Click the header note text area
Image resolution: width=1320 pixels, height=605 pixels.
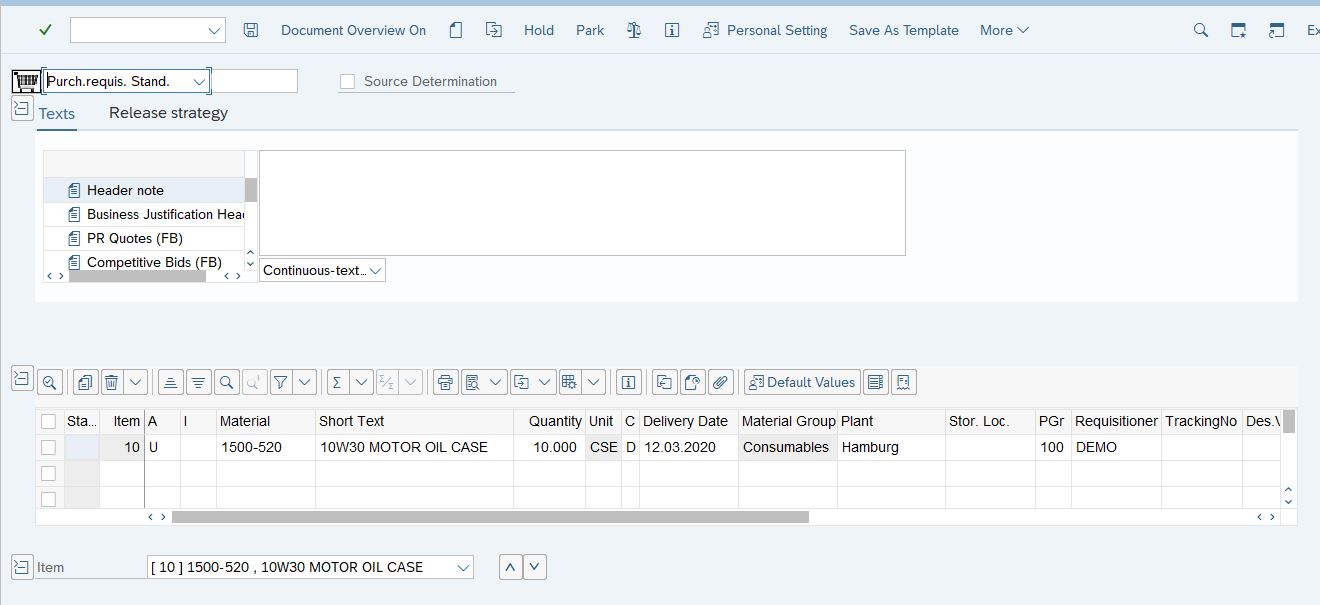coord(582,203)
